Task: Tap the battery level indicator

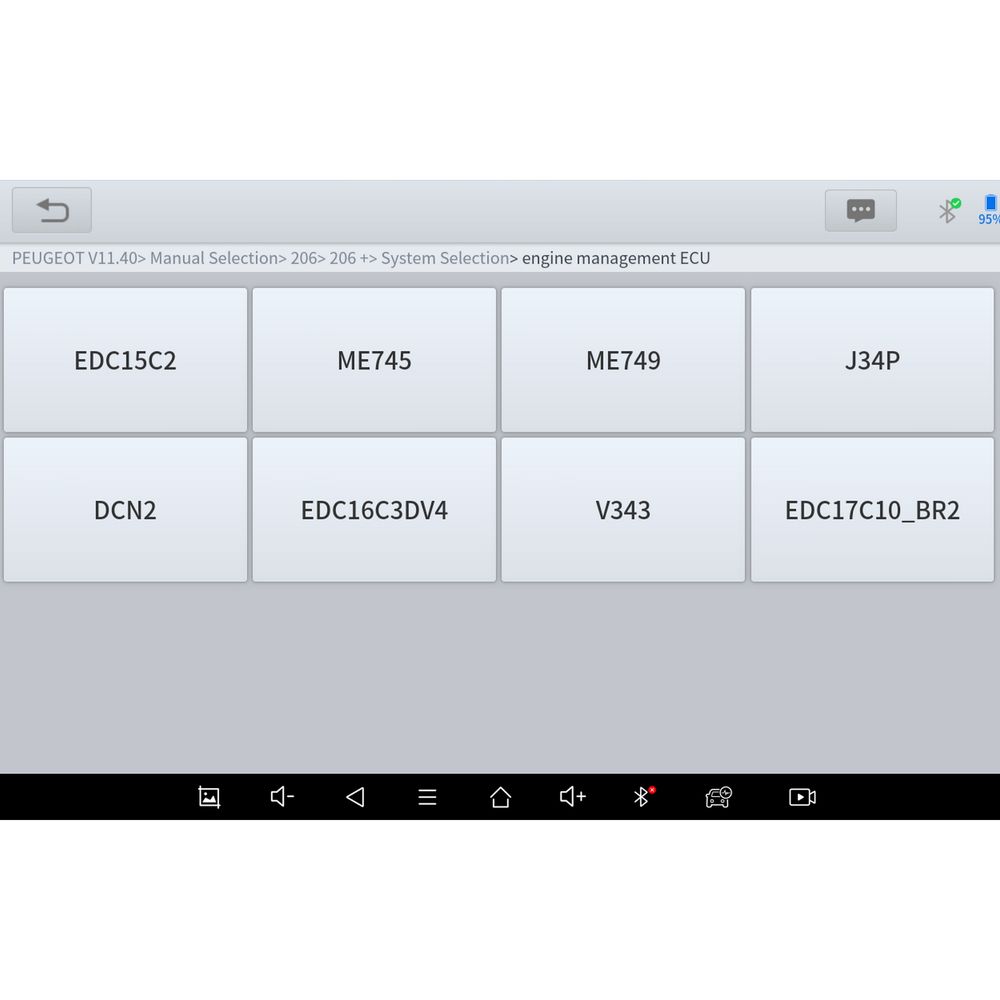Action: tap(989, 210)
